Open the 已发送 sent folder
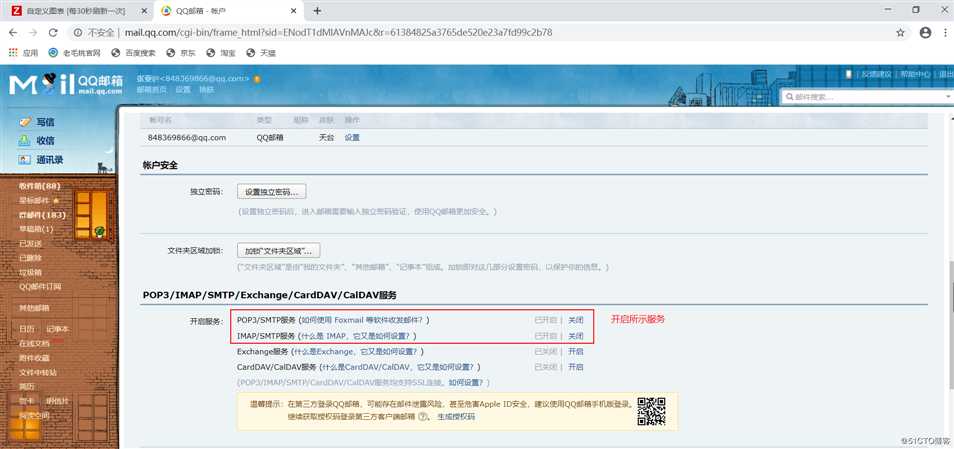 30,243
